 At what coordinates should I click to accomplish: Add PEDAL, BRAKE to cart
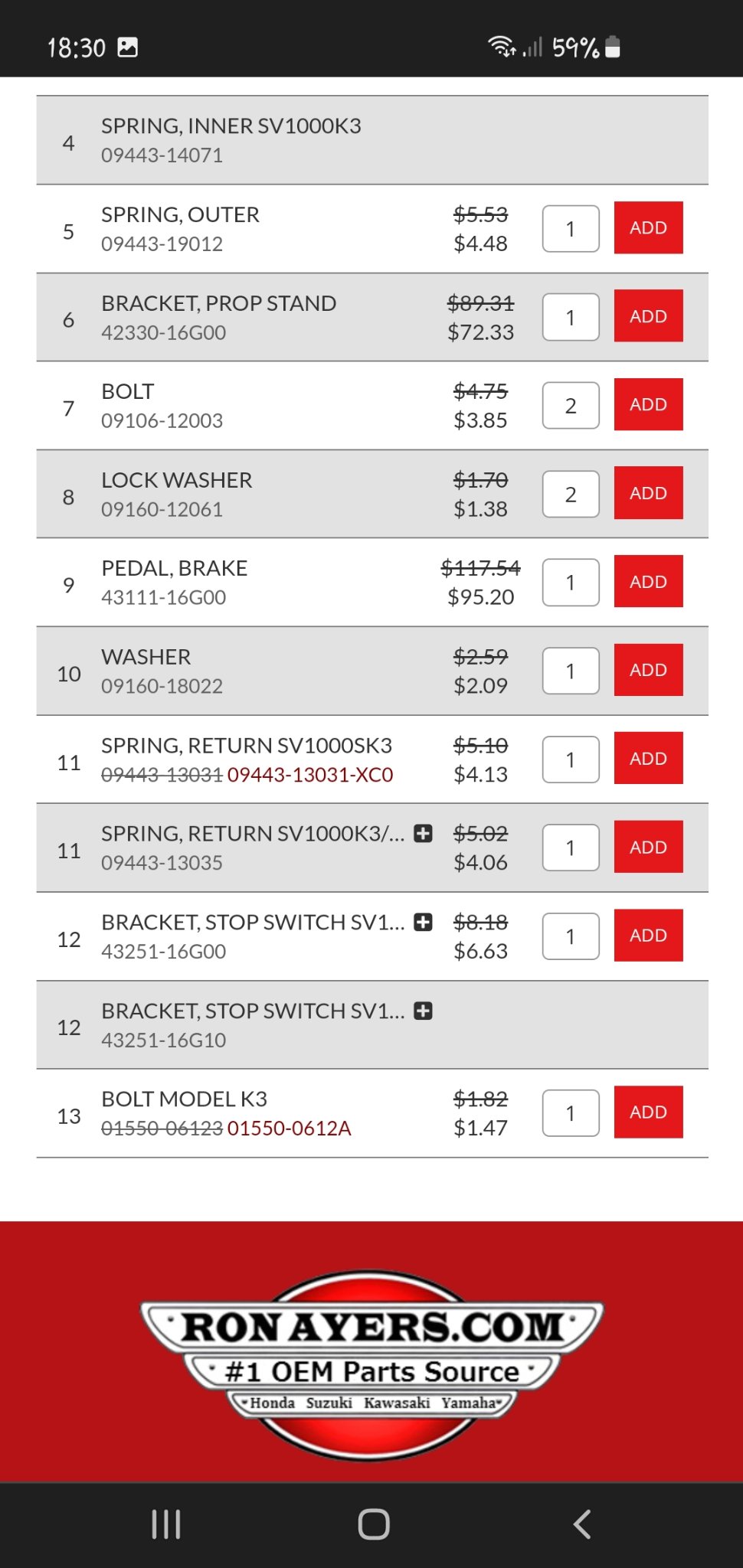click(x=648, y=582)
